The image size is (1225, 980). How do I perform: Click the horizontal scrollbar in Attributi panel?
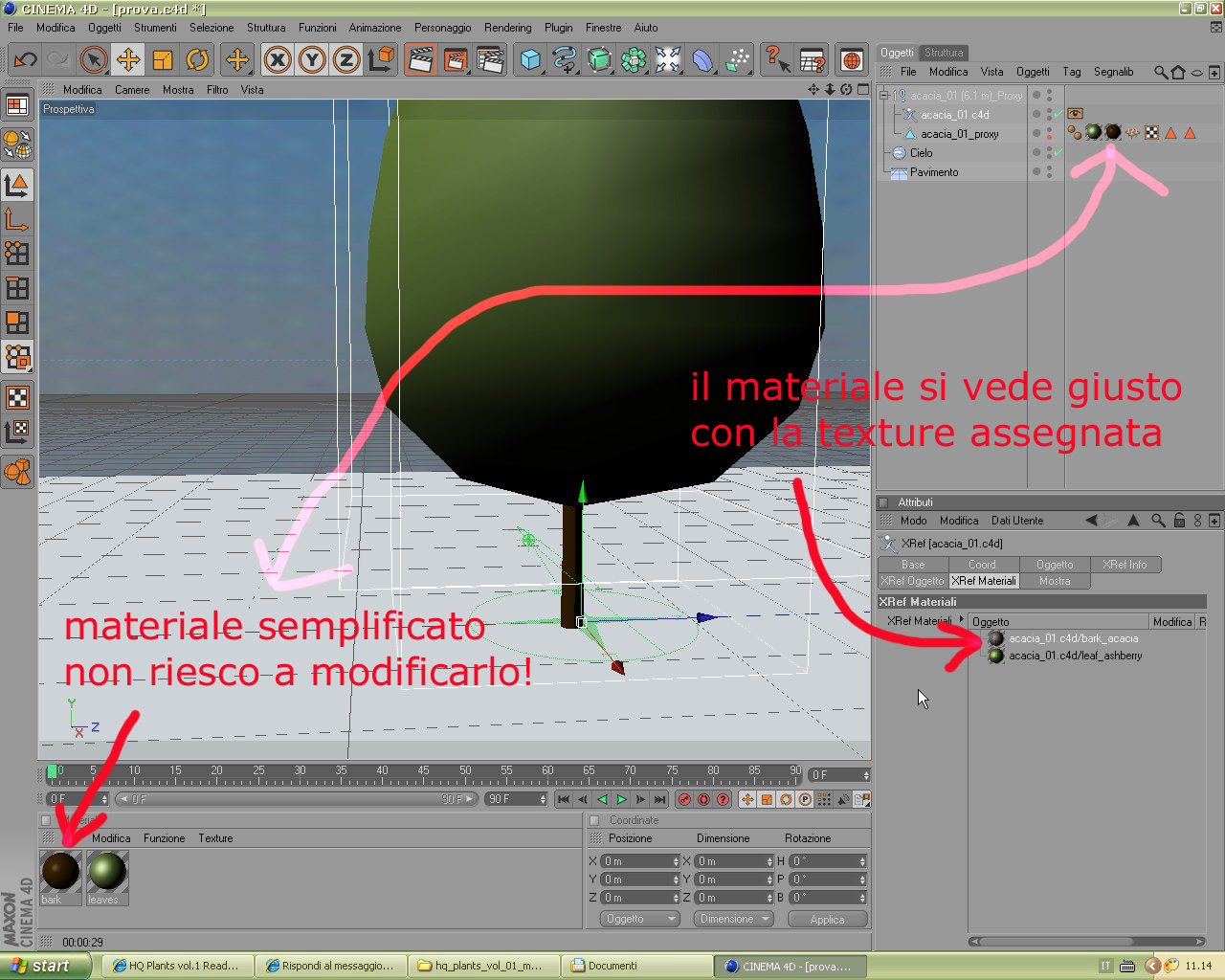point(1086,941)
